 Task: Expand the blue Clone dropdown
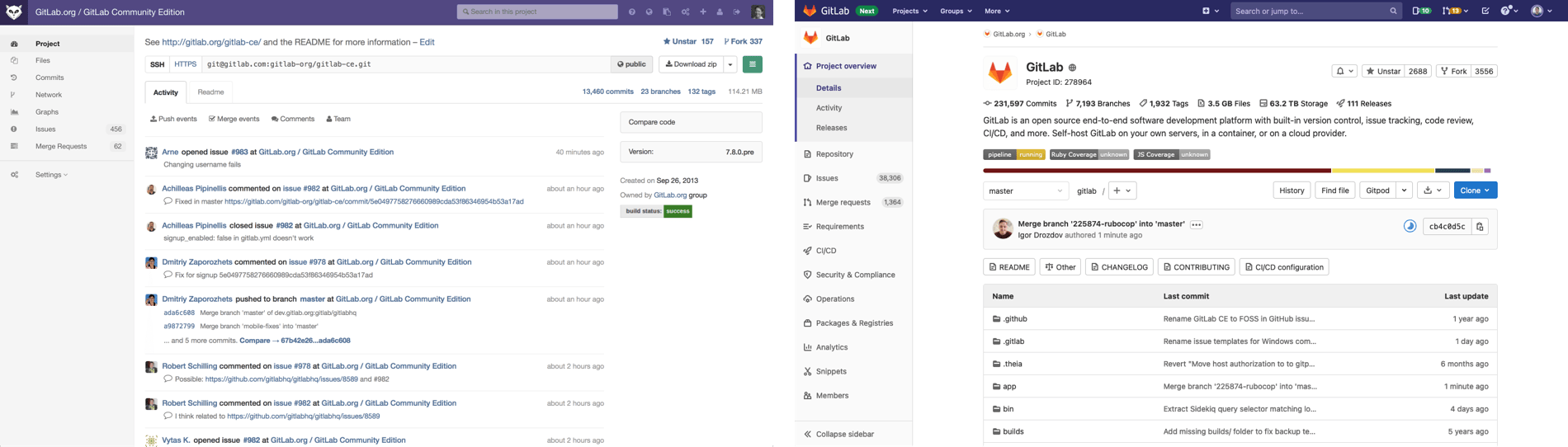pyautogui.click(x=1475, y=191)
